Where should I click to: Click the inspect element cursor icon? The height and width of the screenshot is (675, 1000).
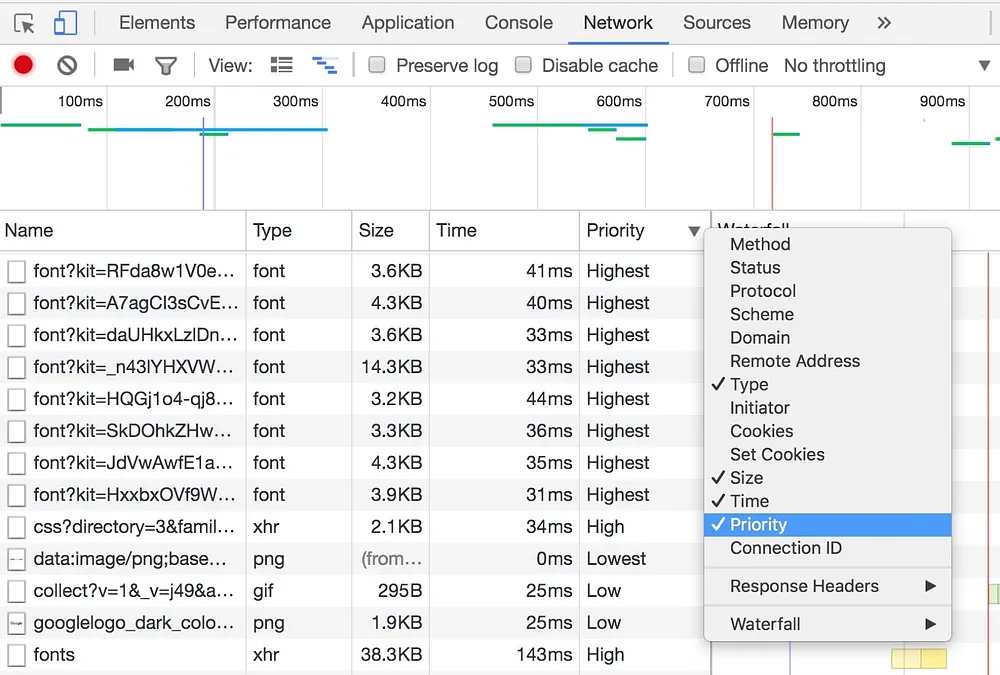coord(24,23)
